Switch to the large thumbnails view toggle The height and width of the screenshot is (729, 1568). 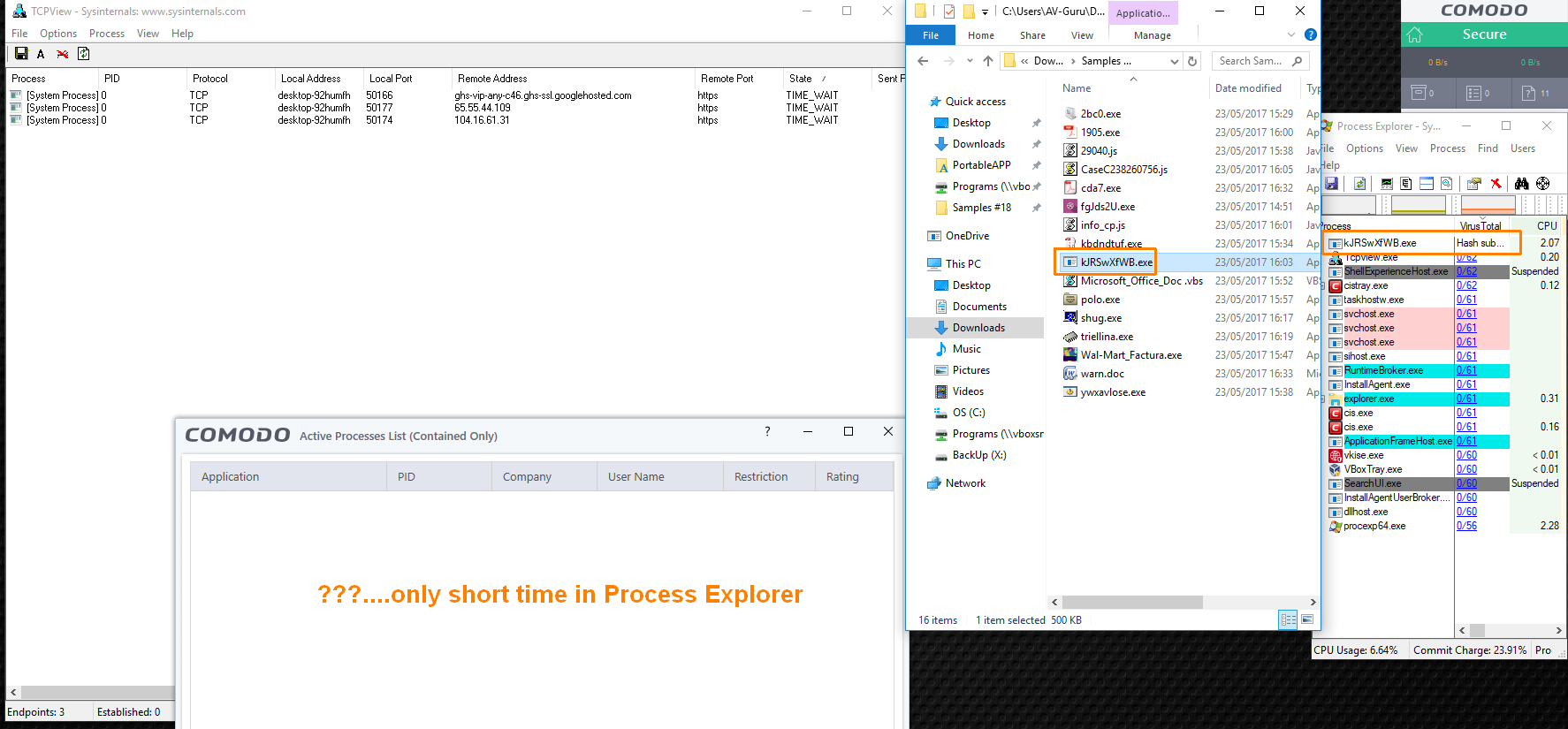click(x=1307, y=619)
